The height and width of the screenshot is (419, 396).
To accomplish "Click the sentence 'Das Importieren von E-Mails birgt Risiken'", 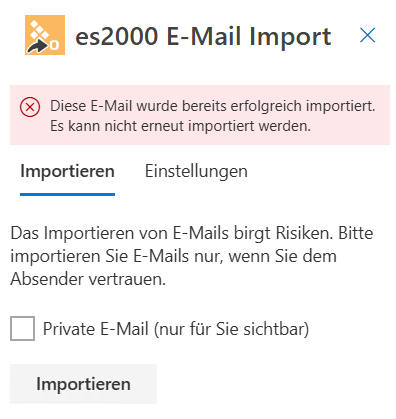I will tap(172, 233).
